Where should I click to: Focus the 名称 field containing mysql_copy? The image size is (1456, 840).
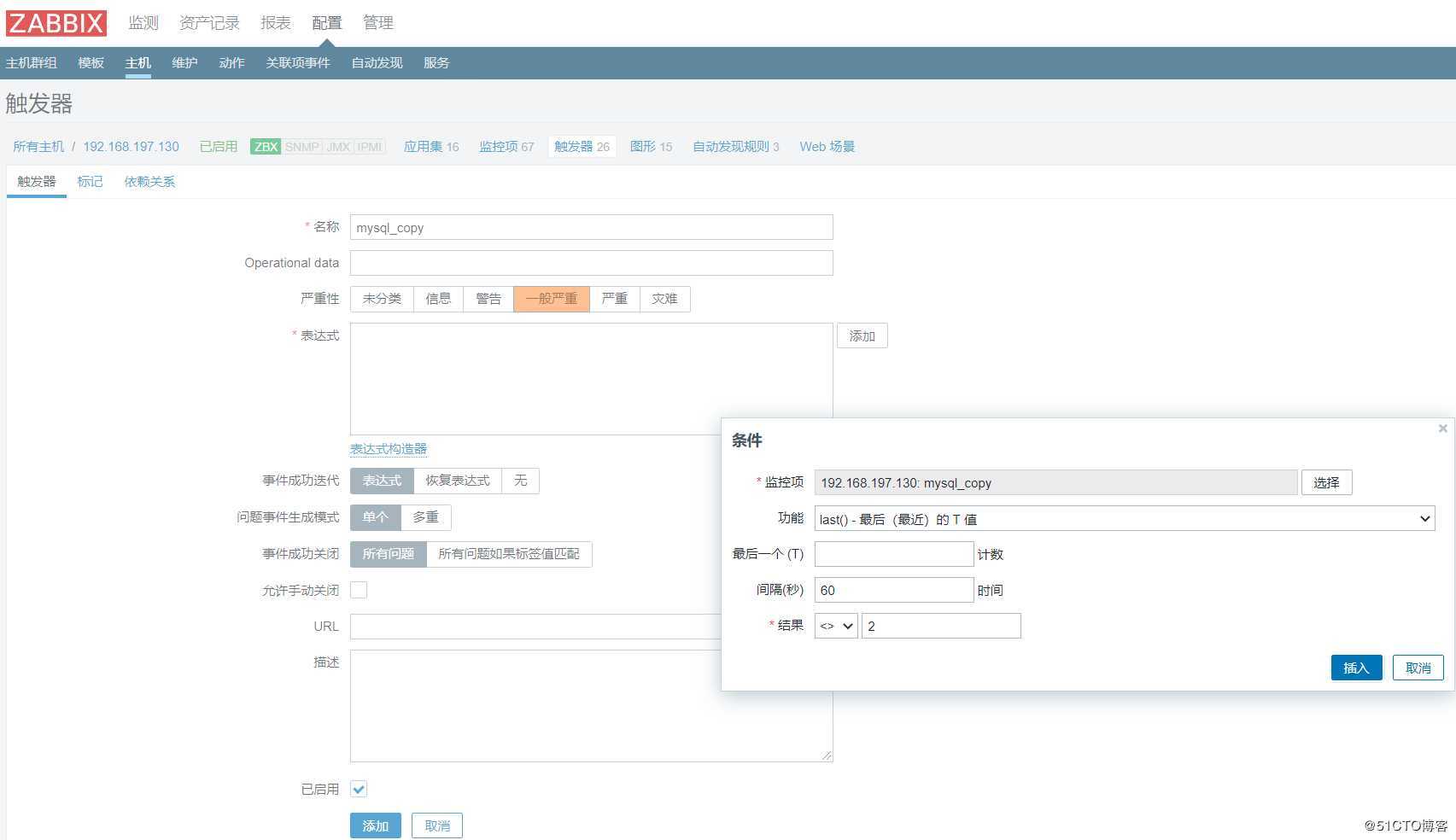coord(591,227)
